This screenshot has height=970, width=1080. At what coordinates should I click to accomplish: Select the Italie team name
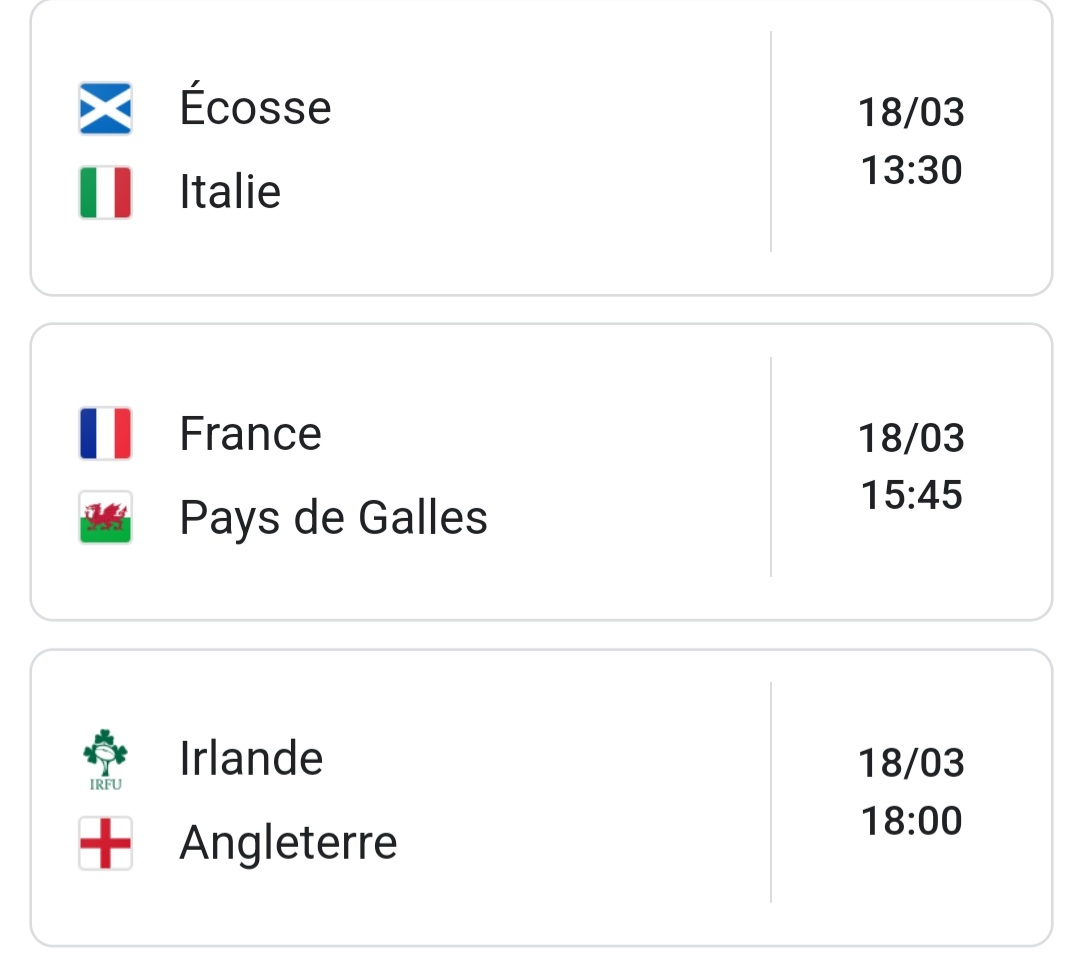(x=230, y=191)
